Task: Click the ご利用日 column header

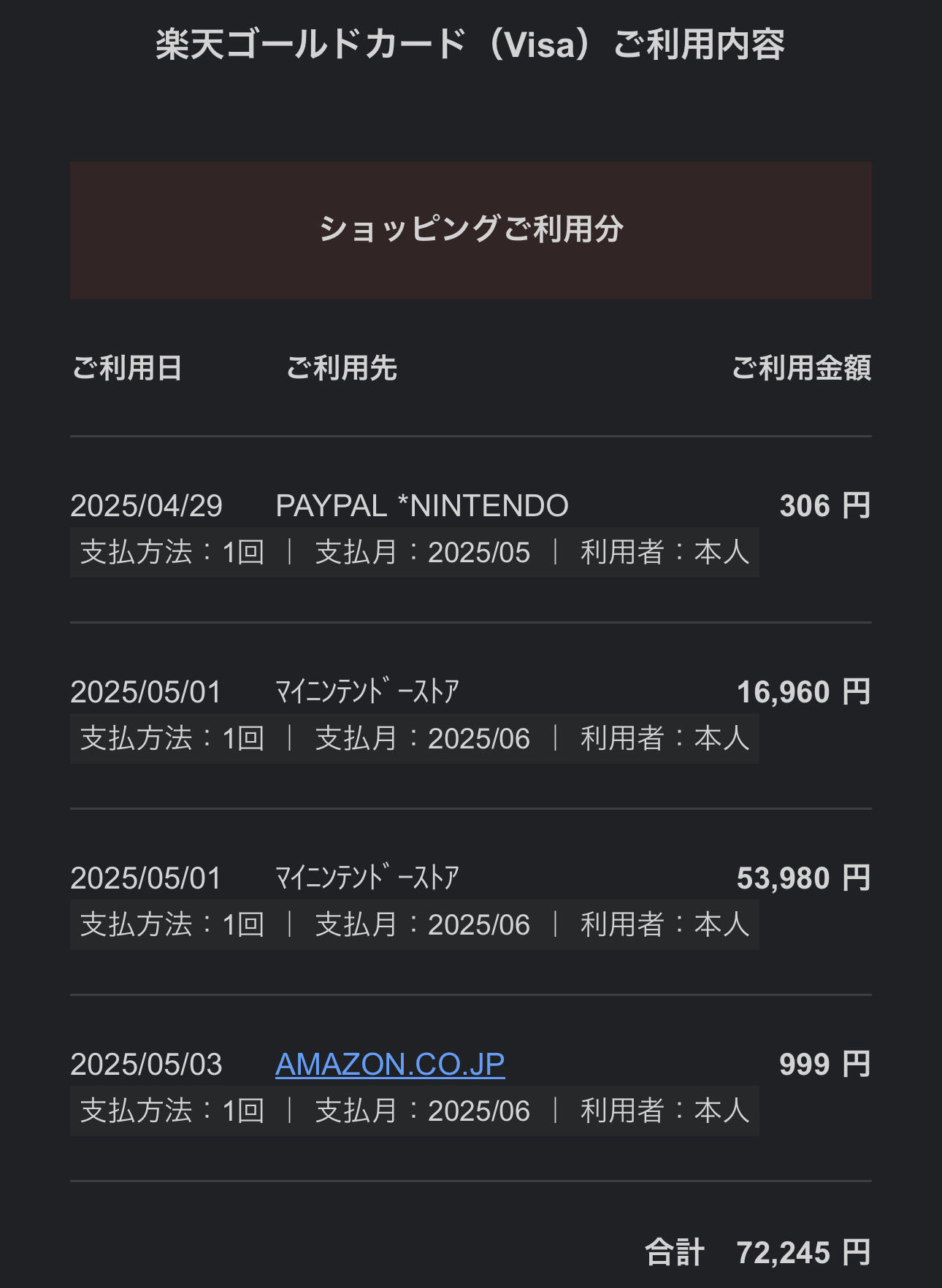Action: (x=127, y=368)
